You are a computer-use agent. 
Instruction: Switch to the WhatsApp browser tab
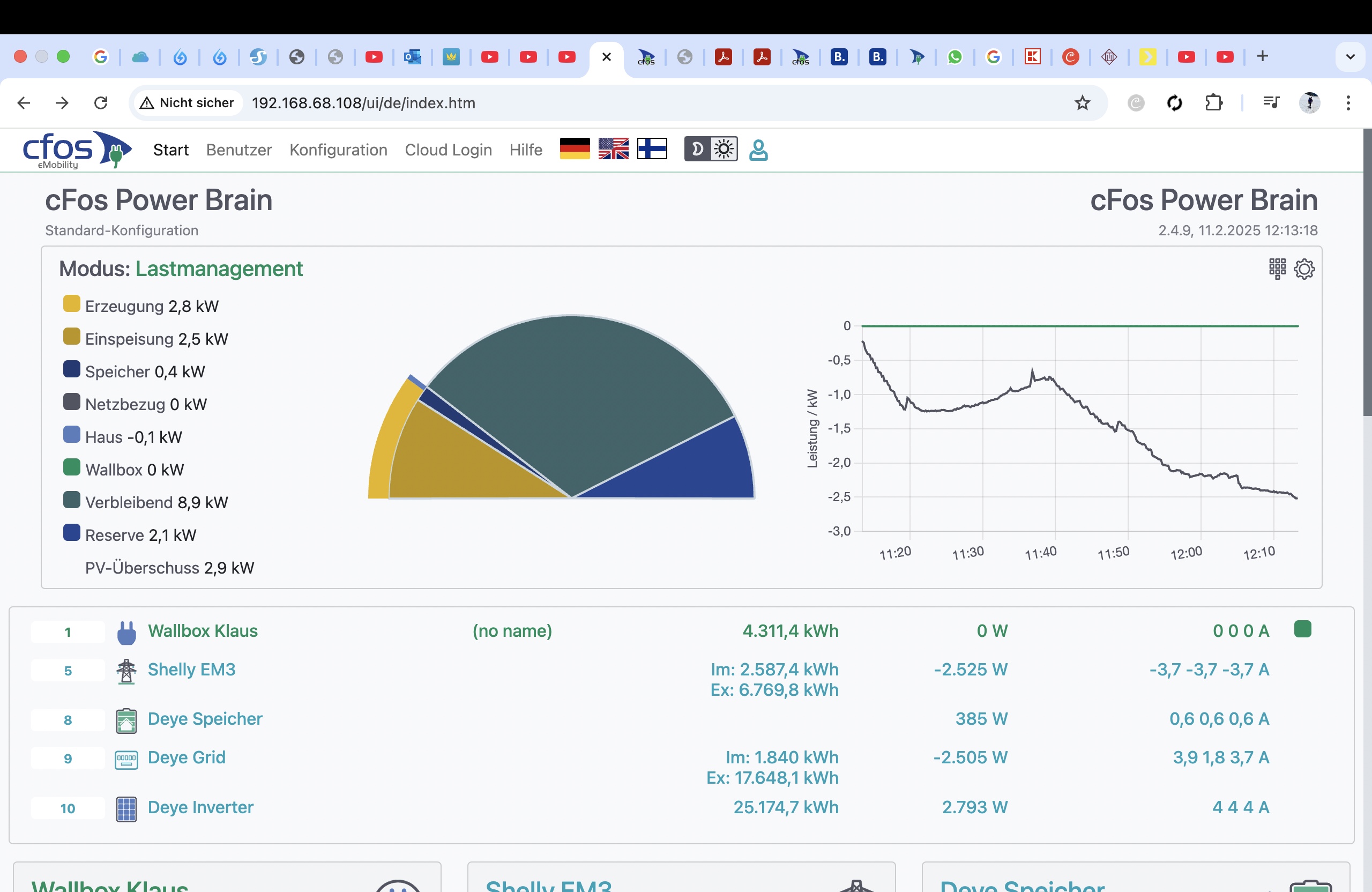(955, 56)
